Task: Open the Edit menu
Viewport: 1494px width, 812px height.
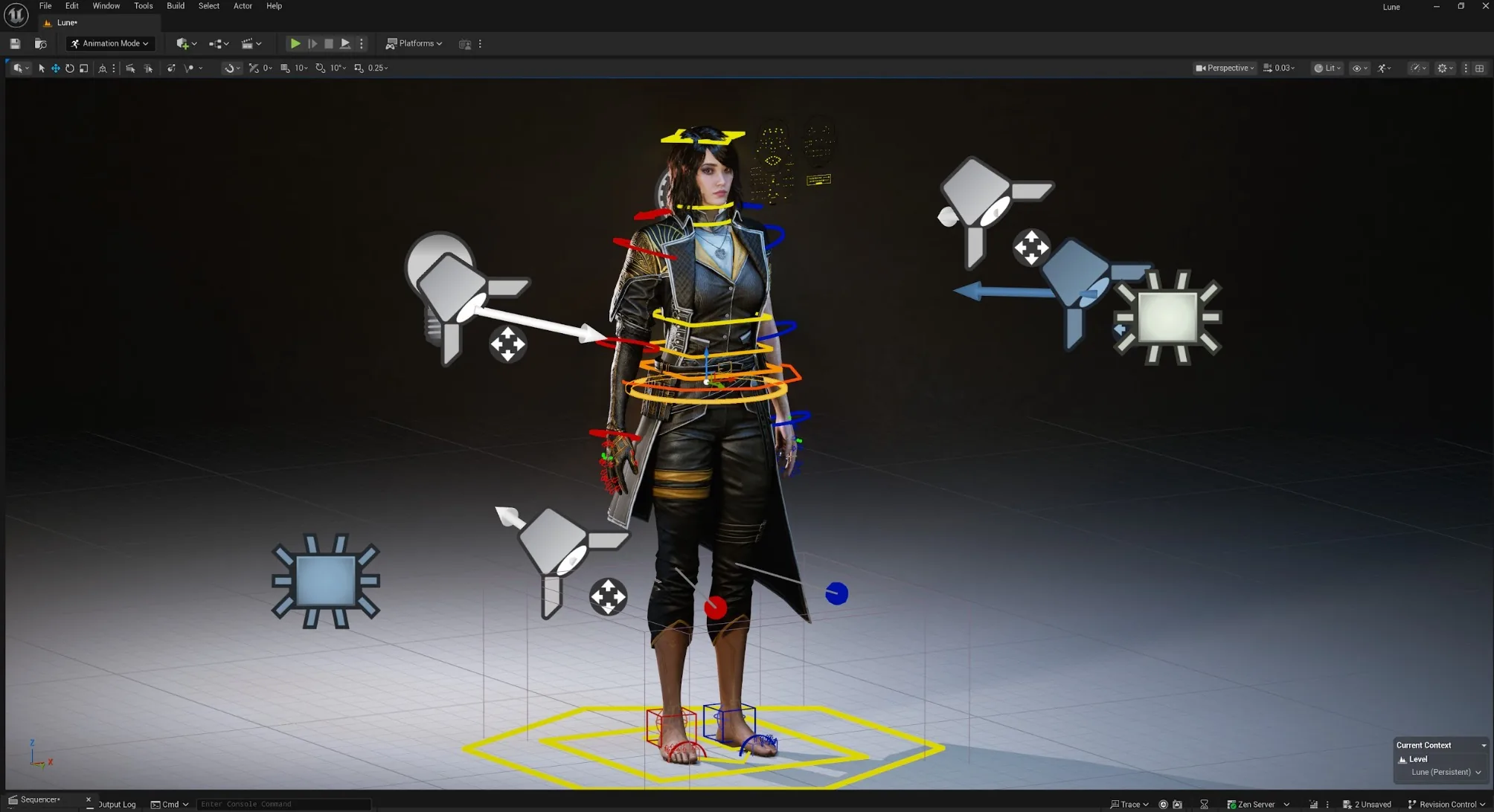Action: [71, 6]
